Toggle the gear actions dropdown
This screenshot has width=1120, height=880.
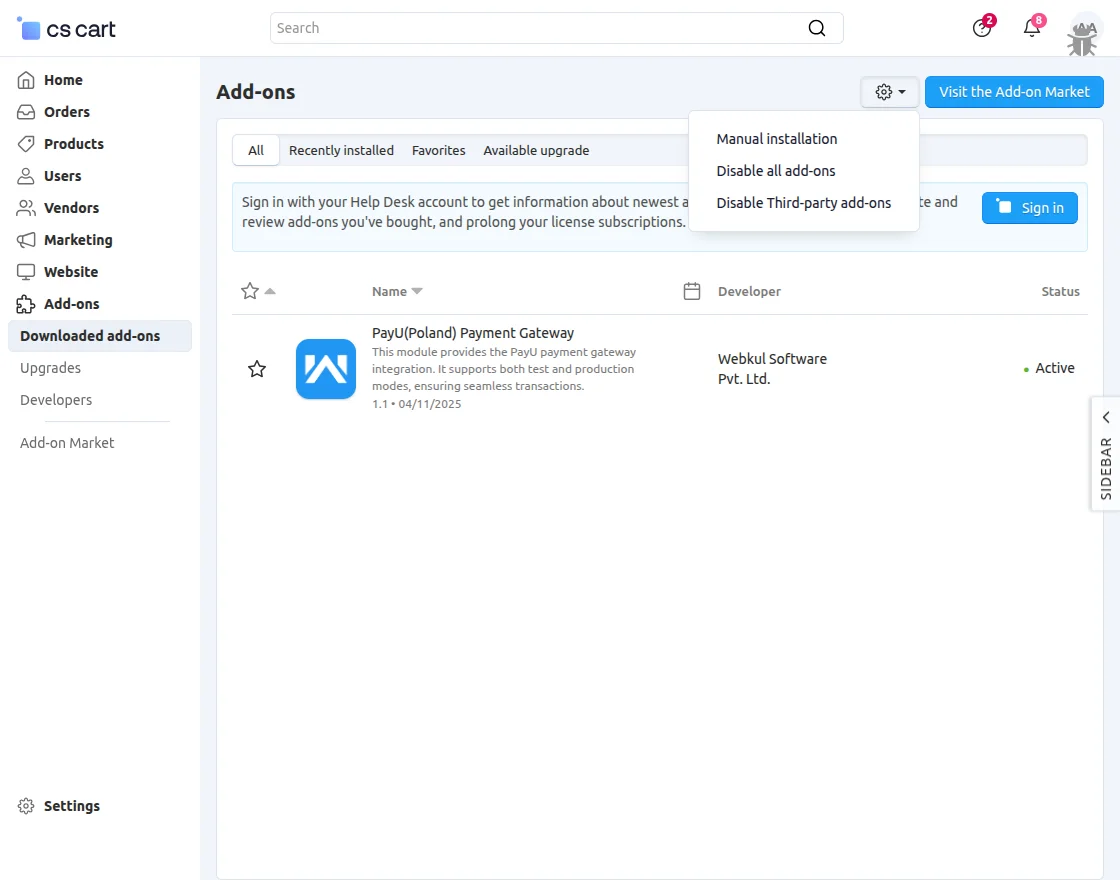[890, 92]
